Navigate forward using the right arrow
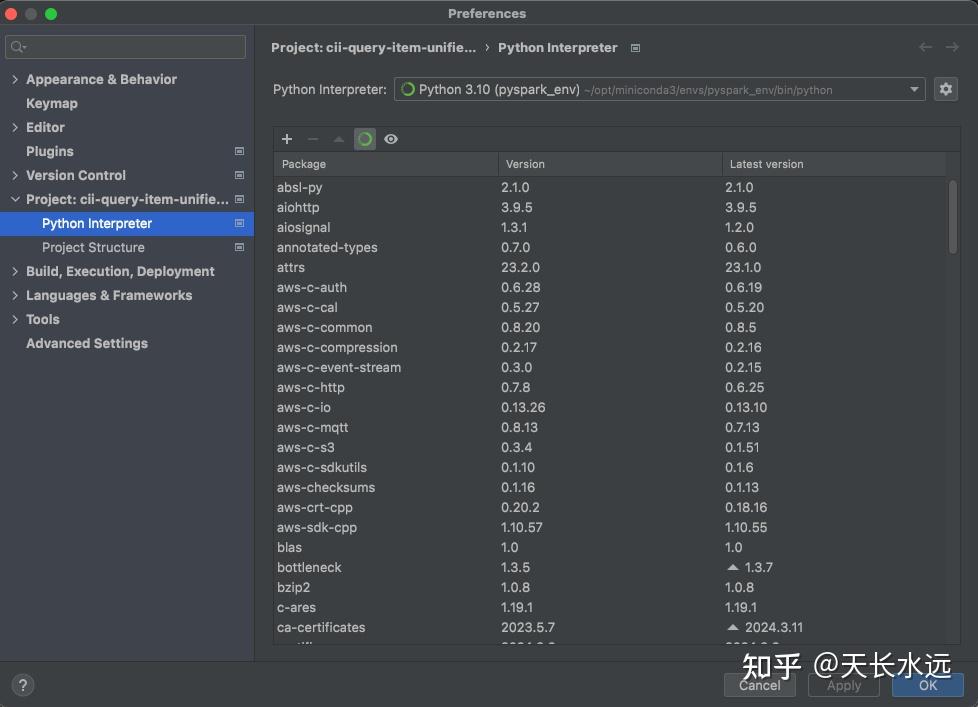This screenshot has height=707, width=978. point(951,47)
